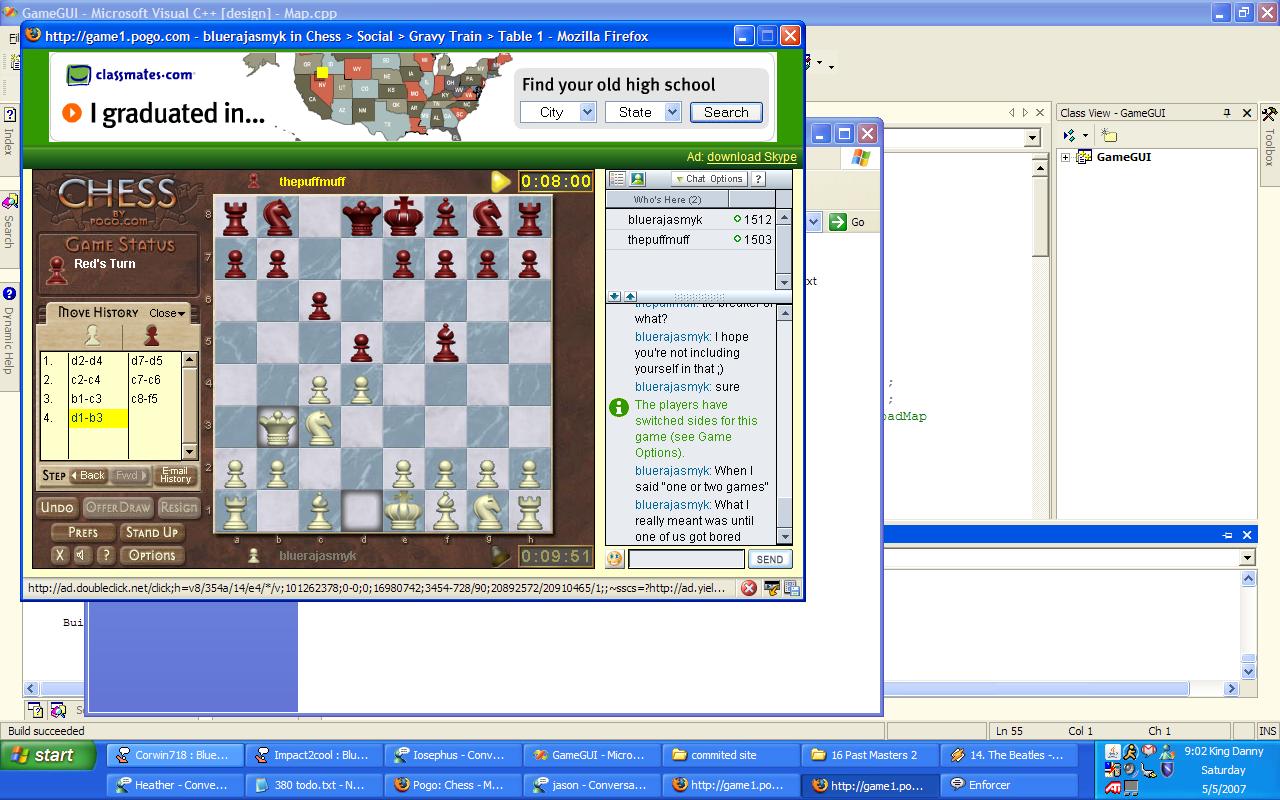Select the white knight on c3
This screenshot has width=1280, height=800.
click(x=319, y=427)
